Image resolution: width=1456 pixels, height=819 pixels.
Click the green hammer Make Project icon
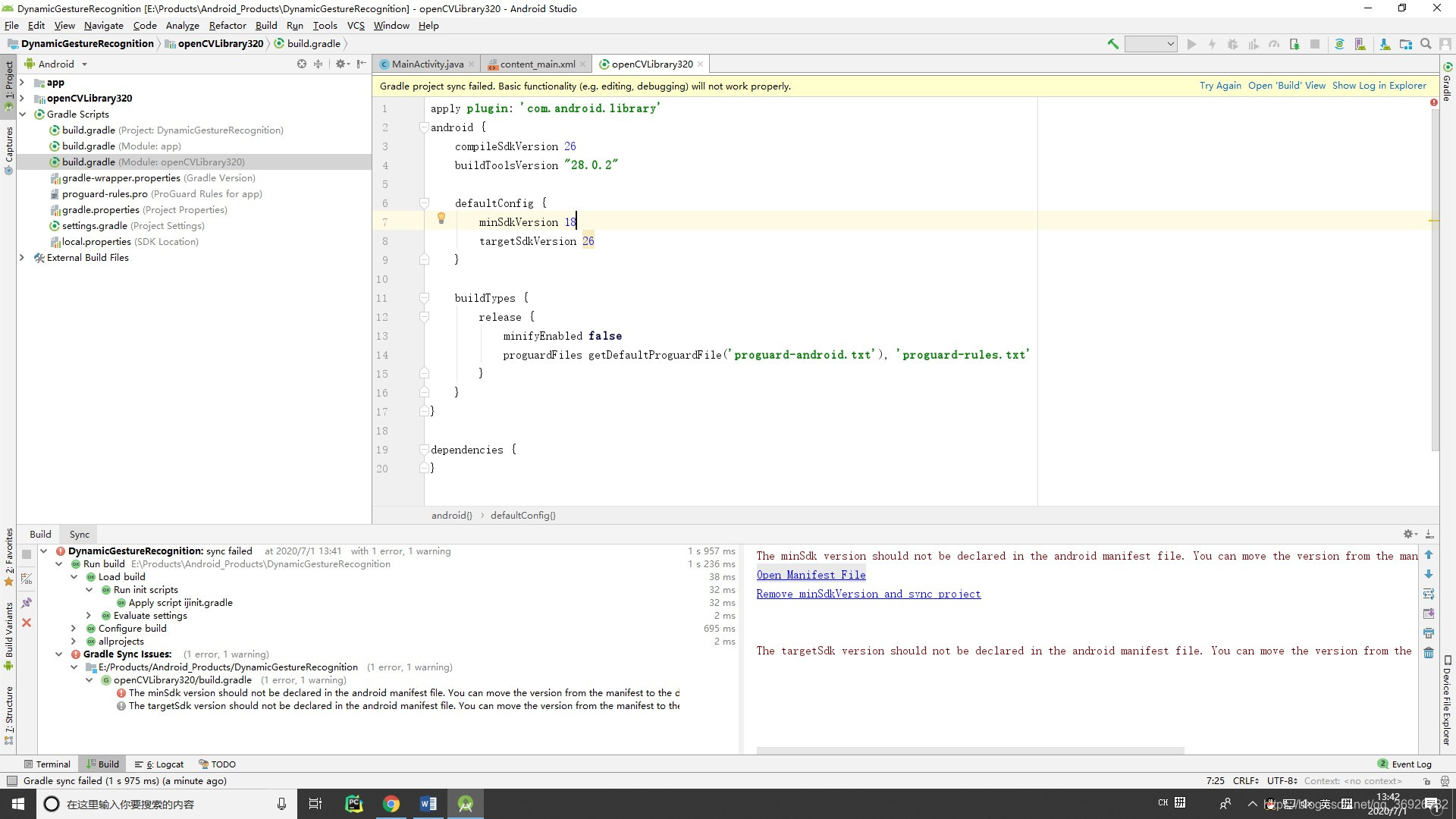pos(1112,44)
